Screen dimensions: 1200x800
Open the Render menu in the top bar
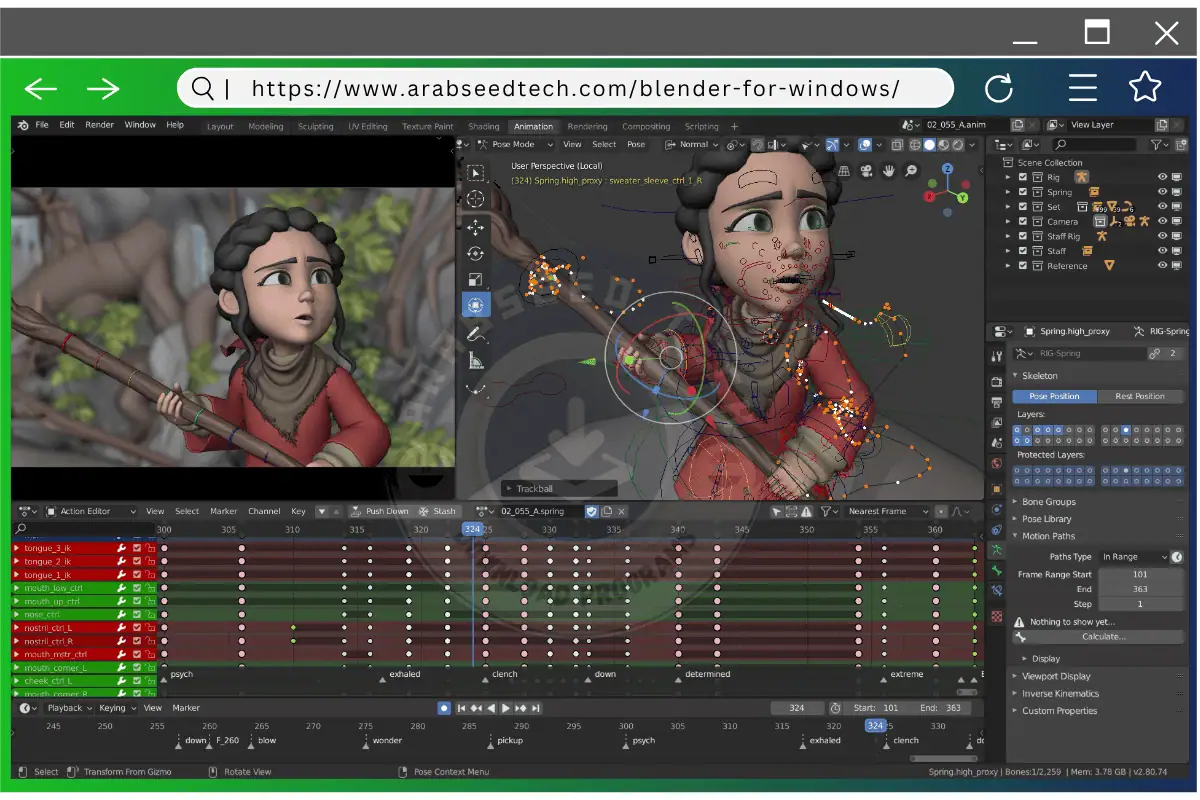tap(99, 125)
